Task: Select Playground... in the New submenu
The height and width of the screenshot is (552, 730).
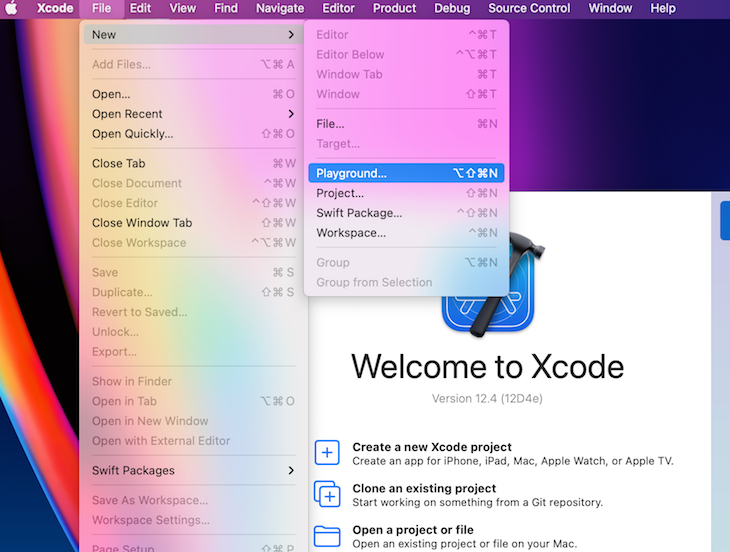Action: 406,173
